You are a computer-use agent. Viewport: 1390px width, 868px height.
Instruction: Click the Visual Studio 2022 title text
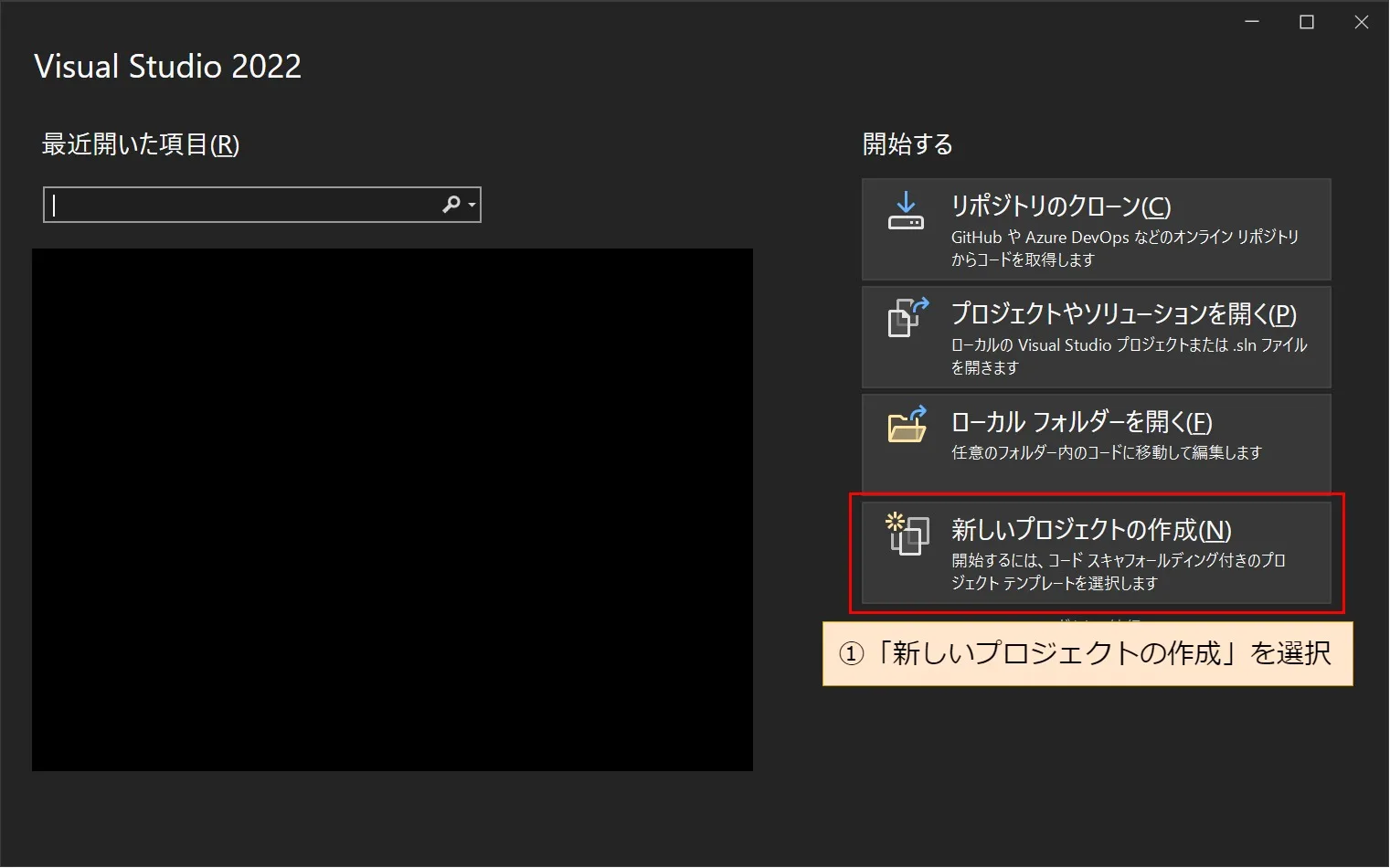click(x=167, y=66)
